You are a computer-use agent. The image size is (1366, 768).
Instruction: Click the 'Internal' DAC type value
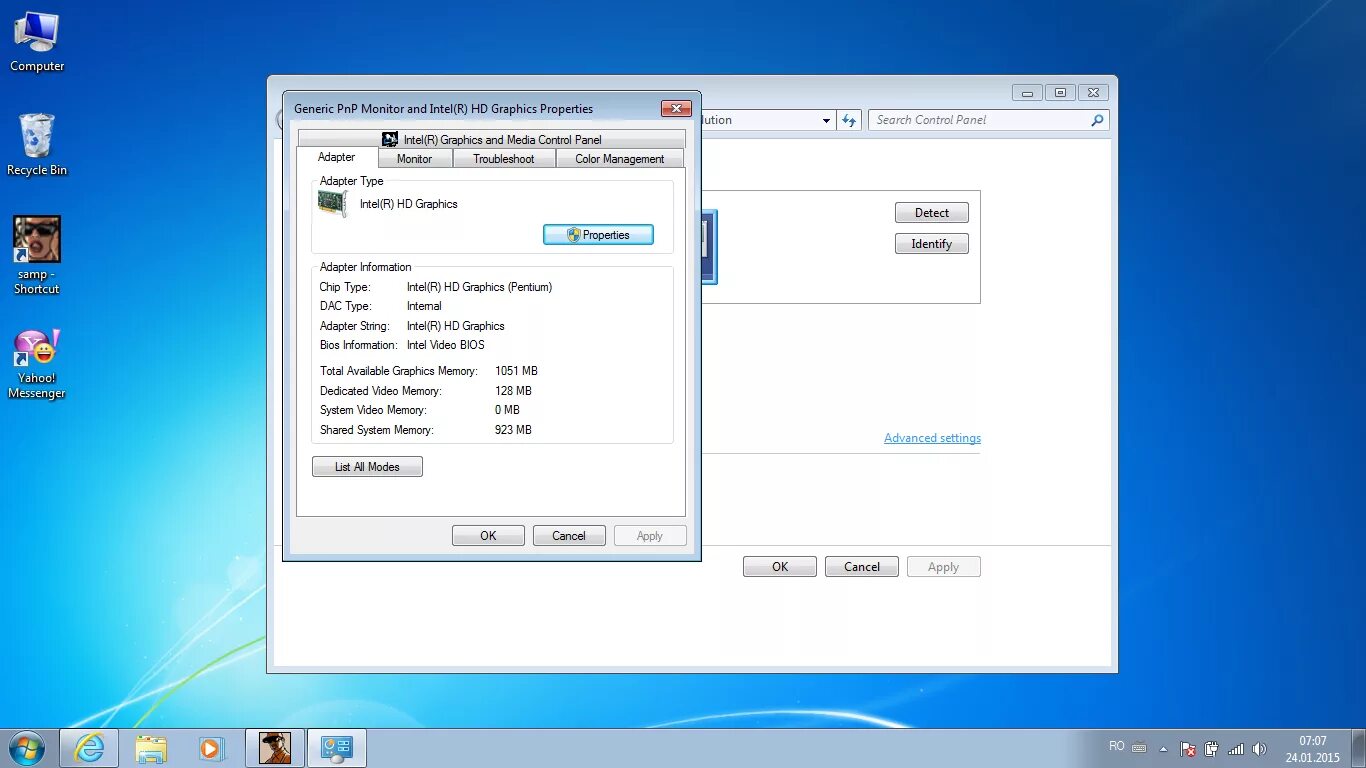[x=424, y=306]
